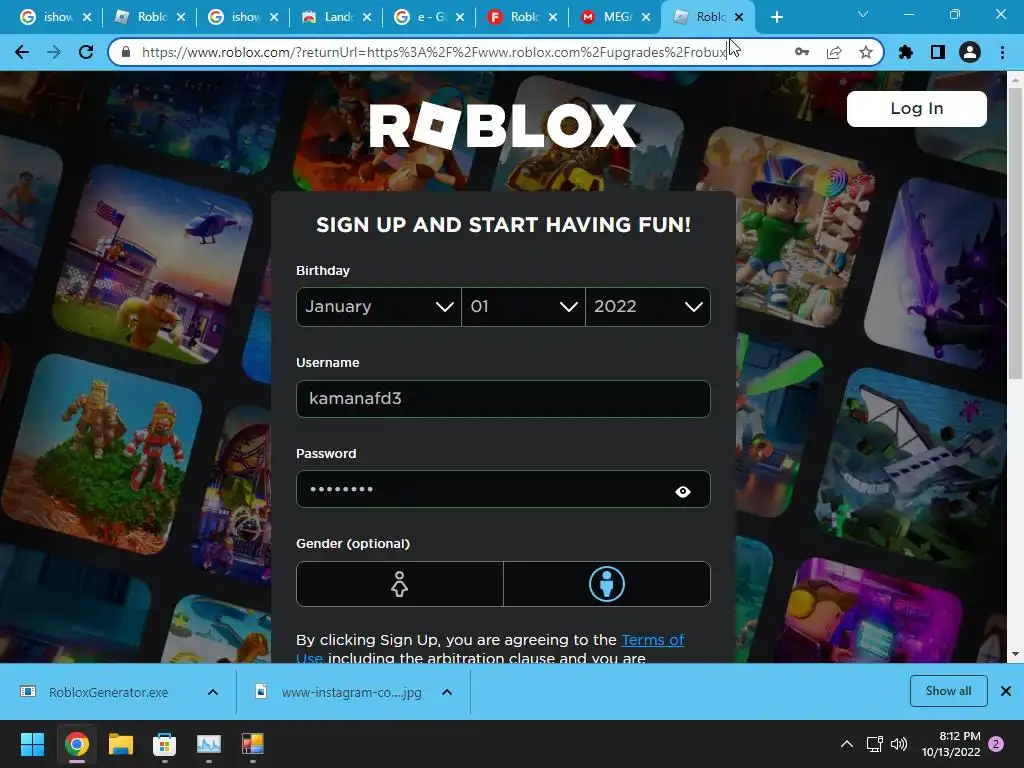Screen dimensions: 1024x768
Task: Open a new browser tab
Action: pyautogui.click(x=776, y=17)
